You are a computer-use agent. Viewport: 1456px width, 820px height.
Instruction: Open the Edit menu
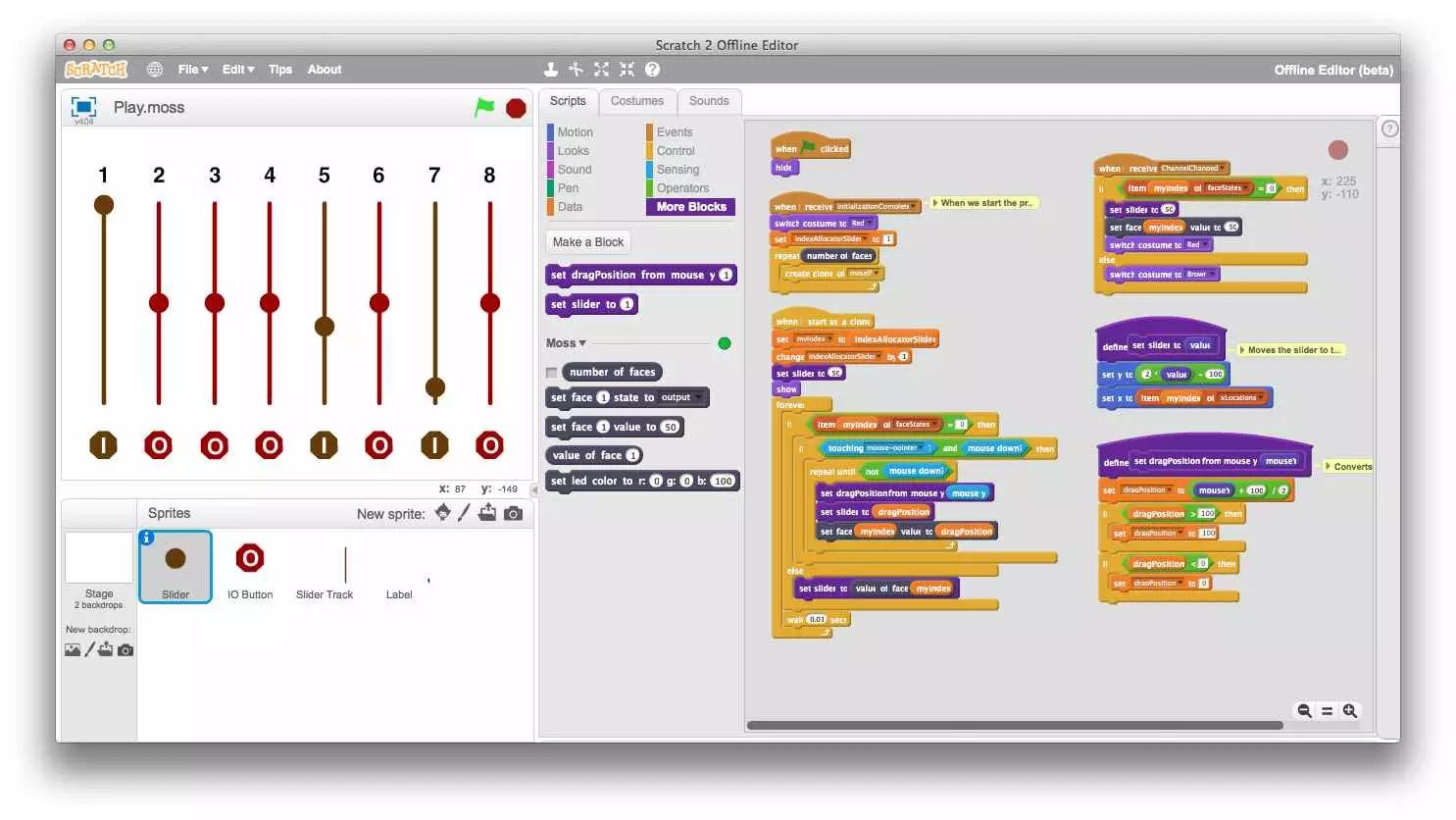(238, 69)
